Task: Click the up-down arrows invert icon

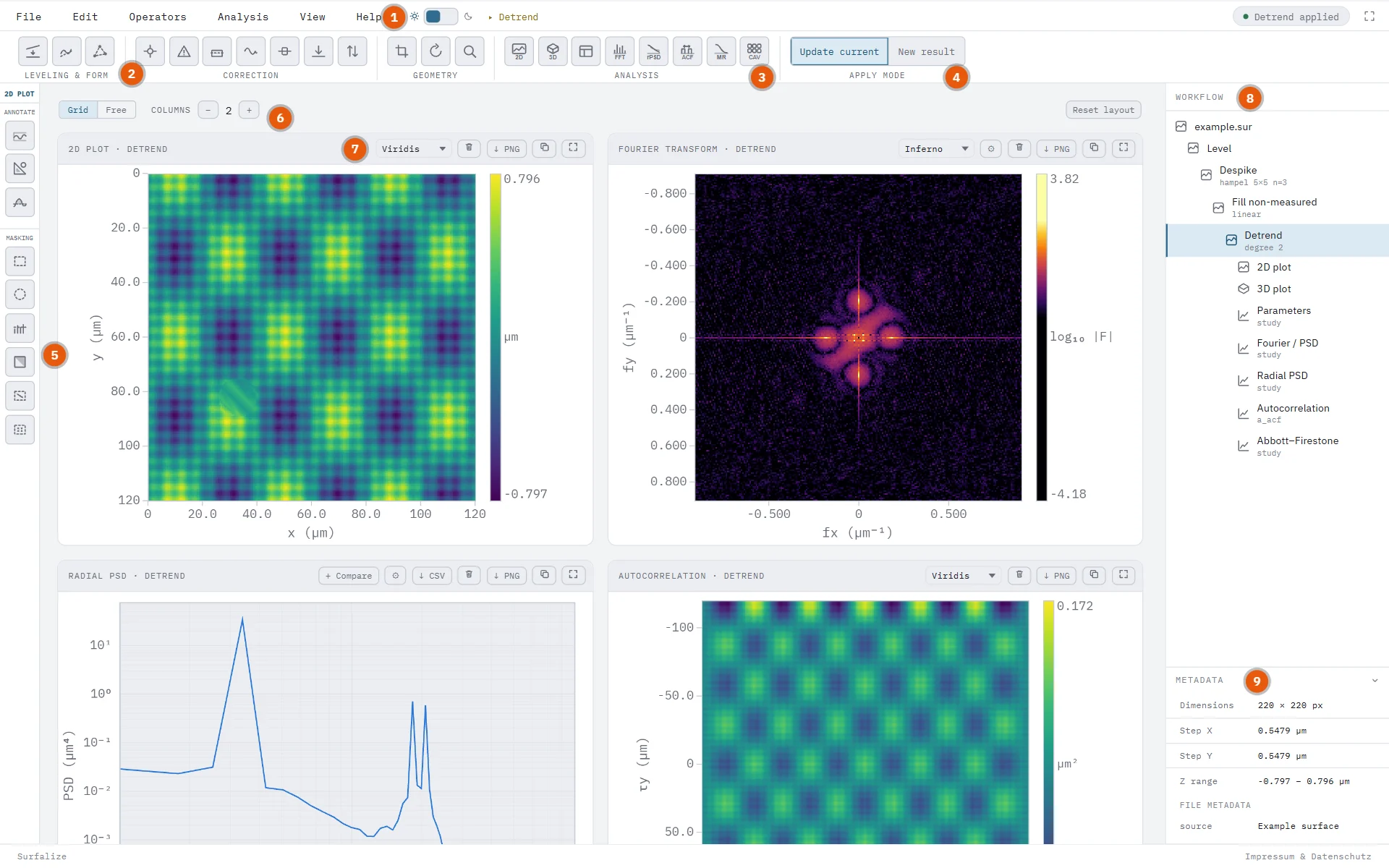Action: tap(352, 51)
